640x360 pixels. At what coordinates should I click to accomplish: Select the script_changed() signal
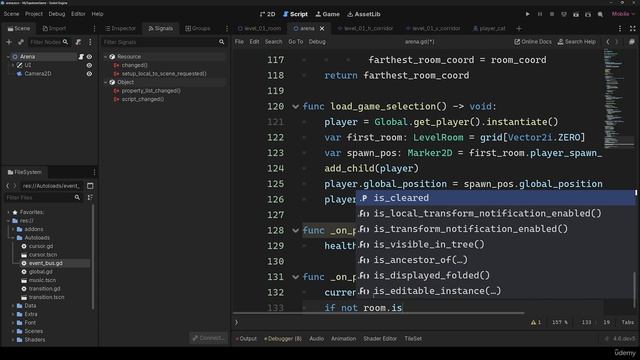coord(142,99)
